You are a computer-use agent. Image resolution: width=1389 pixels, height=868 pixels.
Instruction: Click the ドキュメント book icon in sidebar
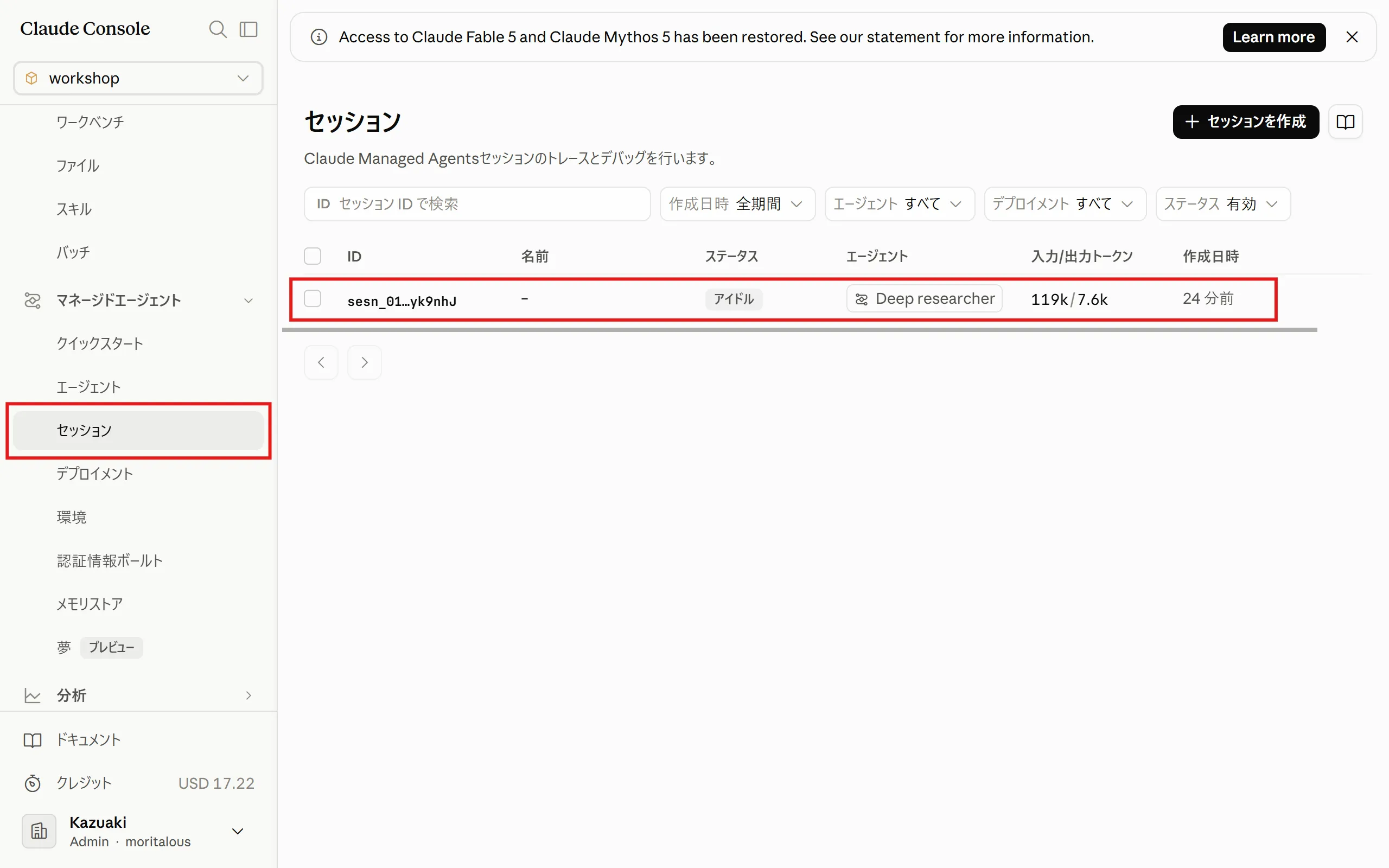[x=33, y=740]
